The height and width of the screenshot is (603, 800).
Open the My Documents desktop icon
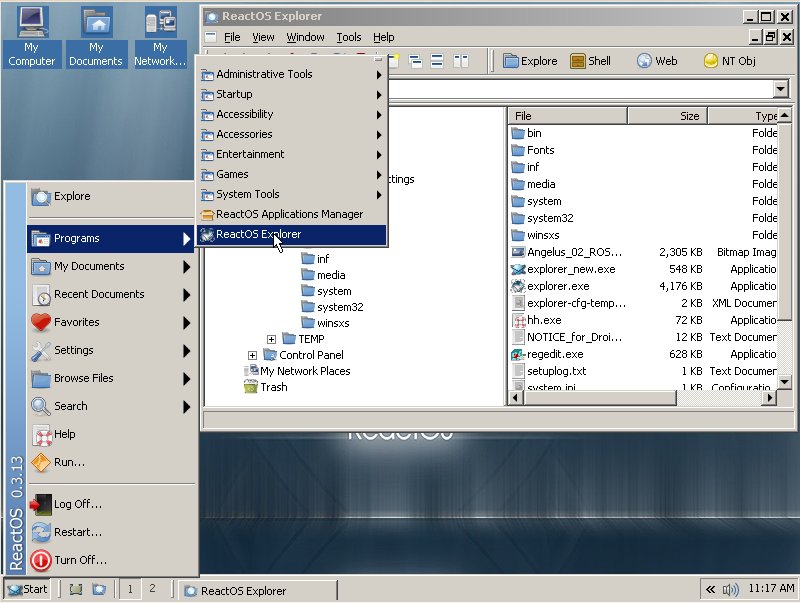tap(95, 21)
